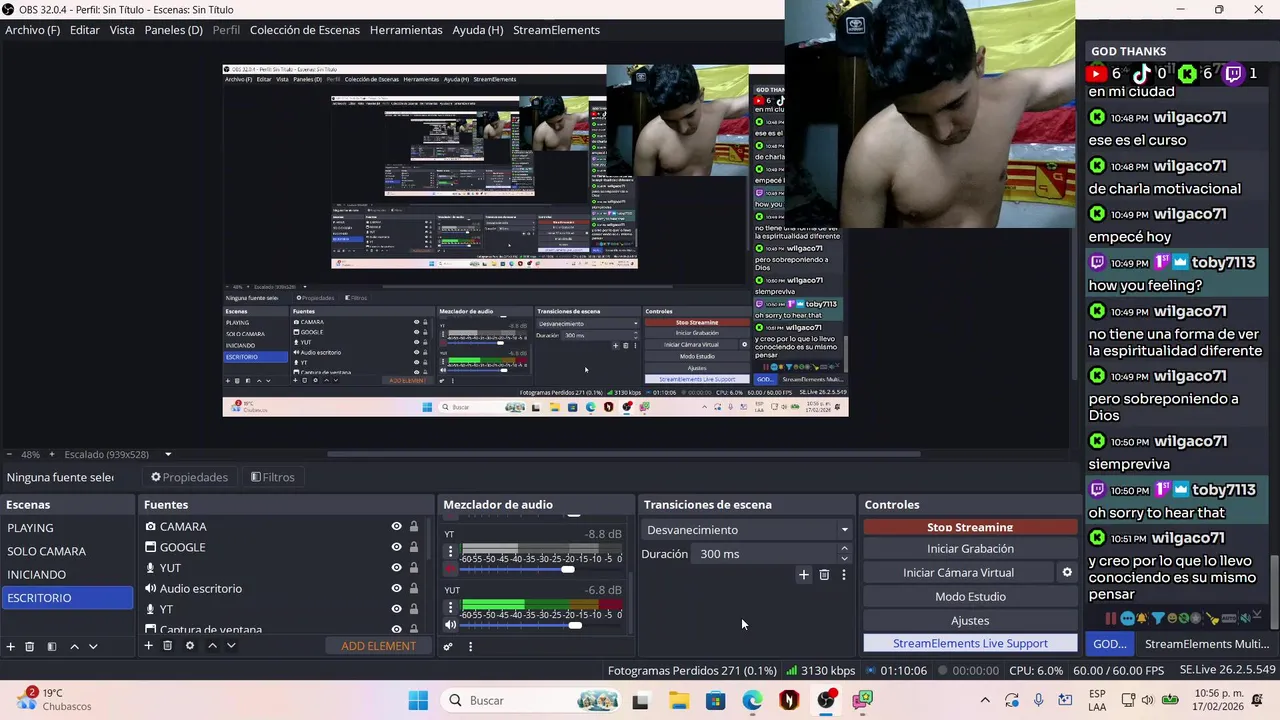Add a new source in Fuentes
Screen dimensions: 1280x720
point(148,646)
